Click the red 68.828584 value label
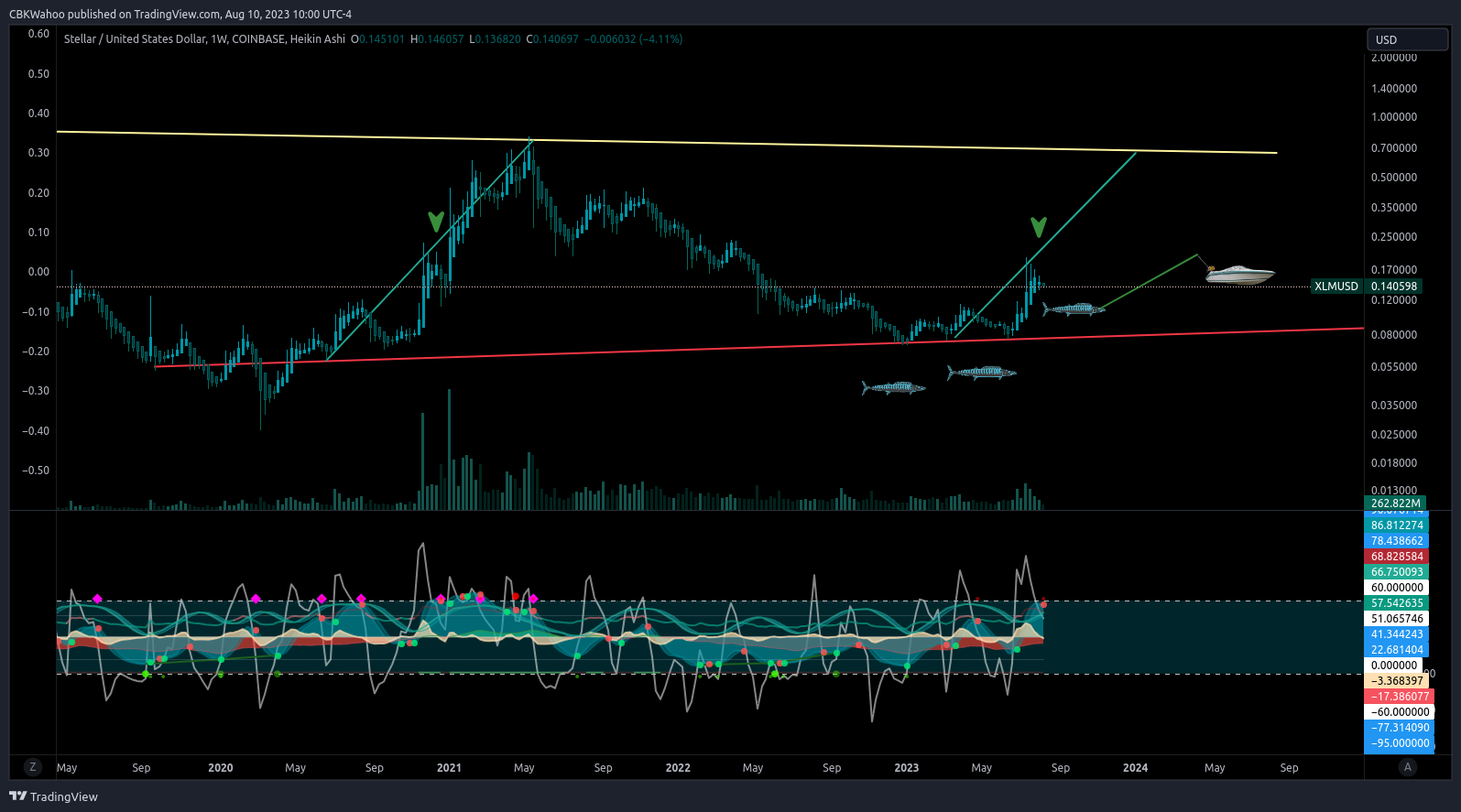 coord(1397,557)
